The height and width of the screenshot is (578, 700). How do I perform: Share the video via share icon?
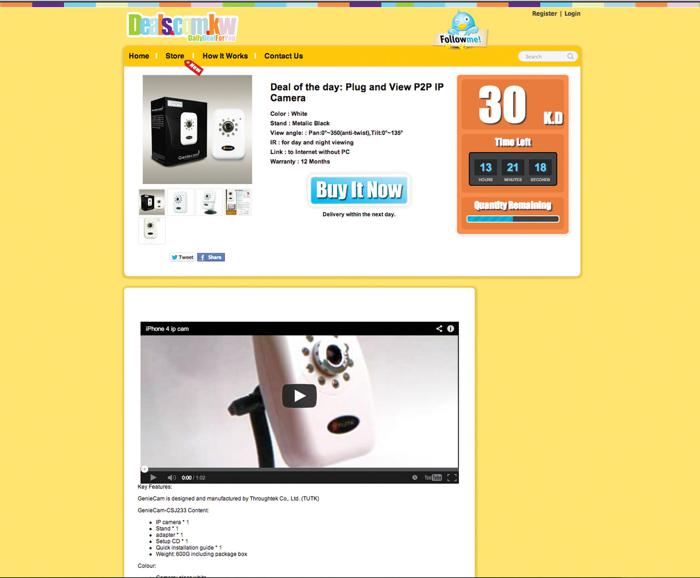[439, 329]
